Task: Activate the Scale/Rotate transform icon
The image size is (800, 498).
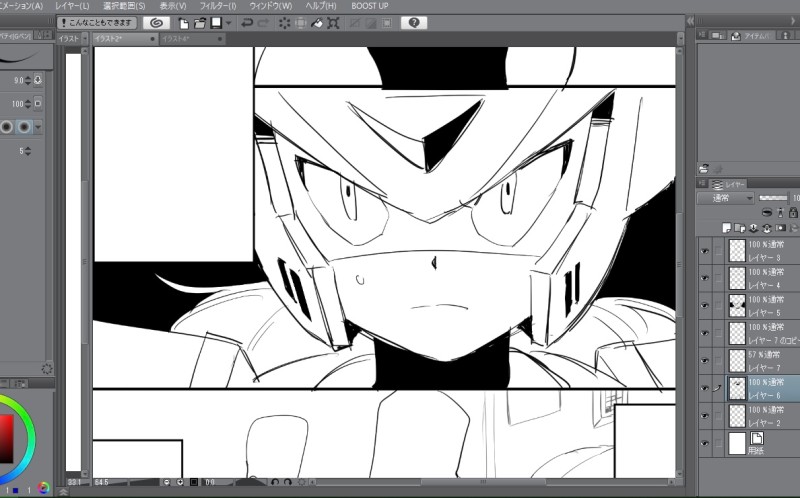Action: pyautogui.click(x=333, y=23)
